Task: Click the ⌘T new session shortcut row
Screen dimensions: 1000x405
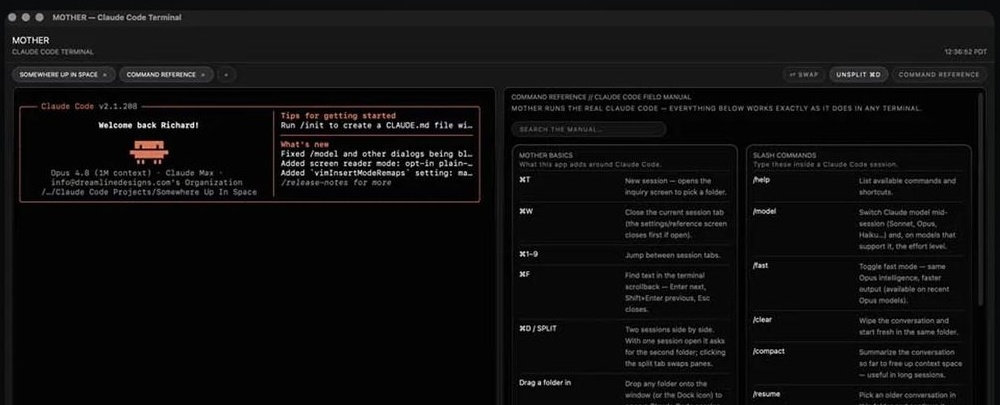Action: 624,187
